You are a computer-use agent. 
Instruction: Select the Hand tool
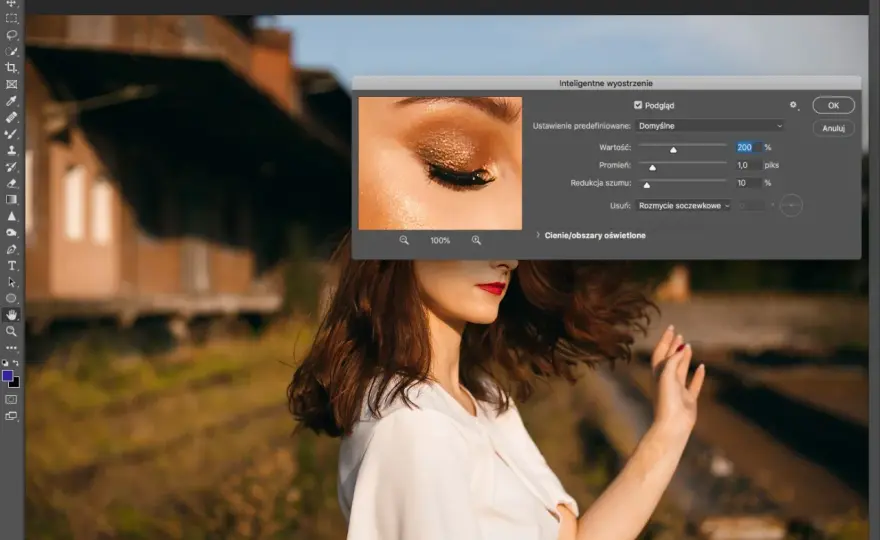pyautogui.click(x=11, y=315)
